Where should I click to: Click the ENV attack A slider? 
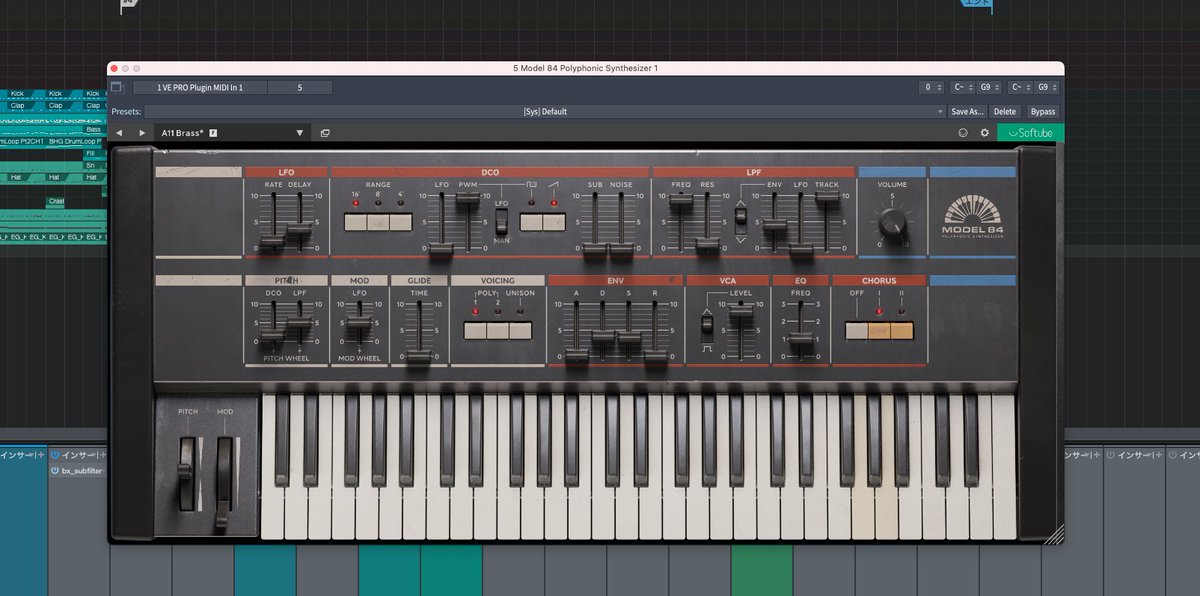pos(576,355)
